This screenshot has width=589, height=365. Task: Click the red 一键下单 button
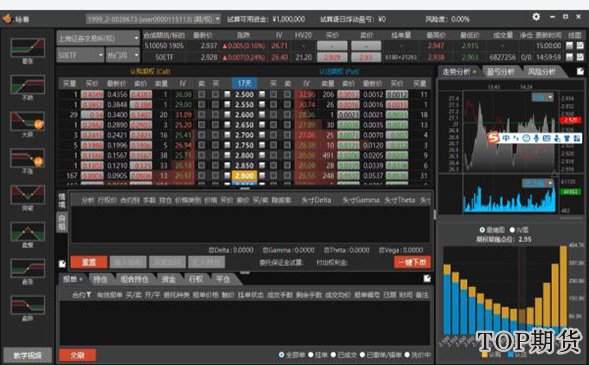click(x=412, y=262)
